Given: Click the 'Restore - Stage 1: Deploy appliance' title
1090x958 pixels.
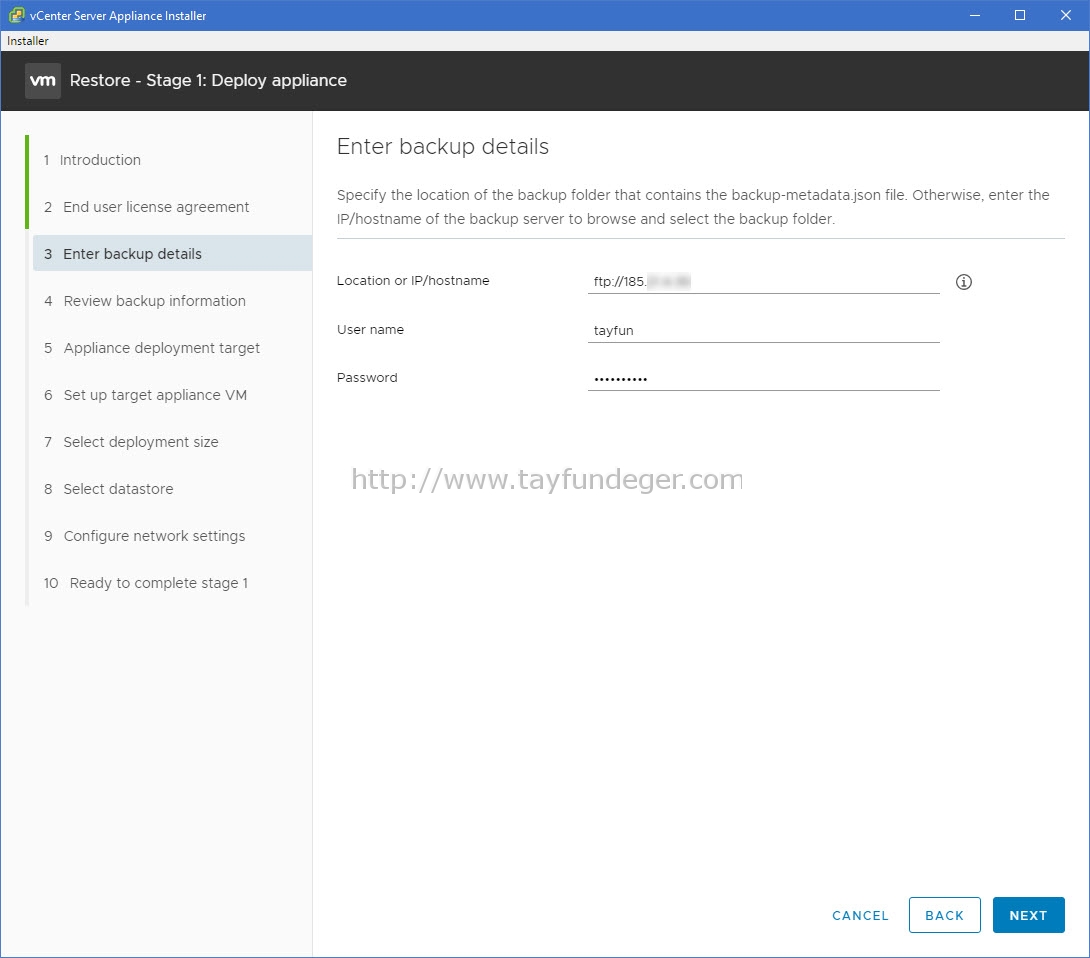Looking at the screenshot, I should 208,81.
